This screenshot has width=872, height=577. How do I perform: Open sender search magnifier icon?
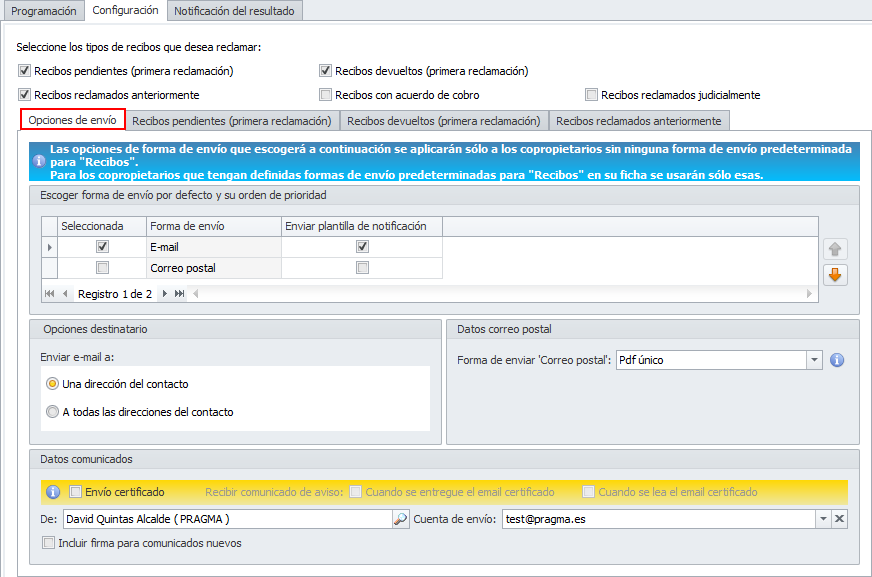[400, 519]
